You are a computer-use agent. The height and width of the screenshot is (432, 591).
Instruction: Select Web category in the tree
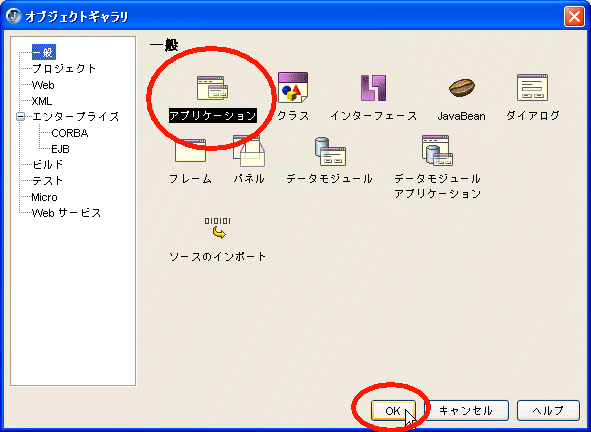coord(43,85)
